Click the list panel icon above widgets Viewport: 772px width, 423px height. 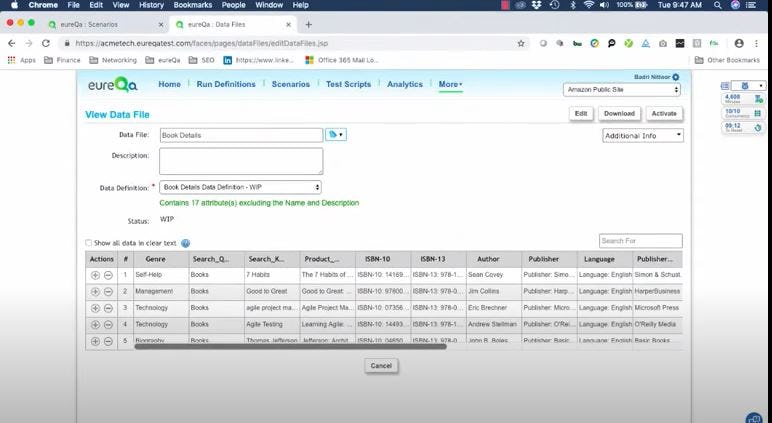click(725, 86)
